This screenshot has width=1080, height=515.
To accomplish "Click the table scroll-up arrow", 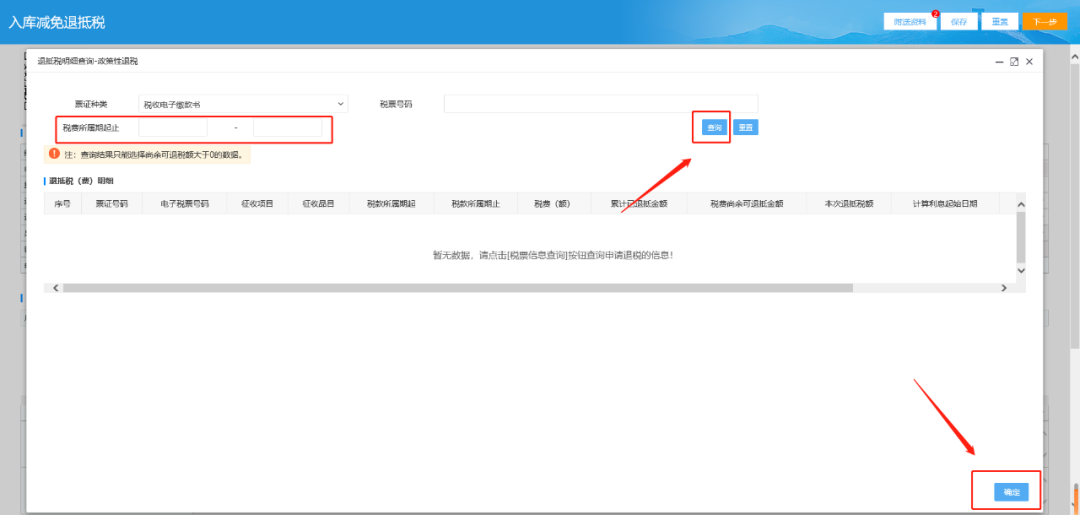I will click(1021, 204).
